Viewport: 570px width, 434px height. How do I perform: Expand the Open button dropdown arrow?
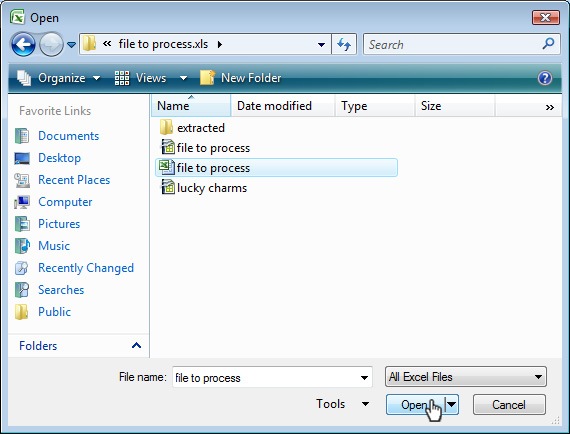click(451, 405)
